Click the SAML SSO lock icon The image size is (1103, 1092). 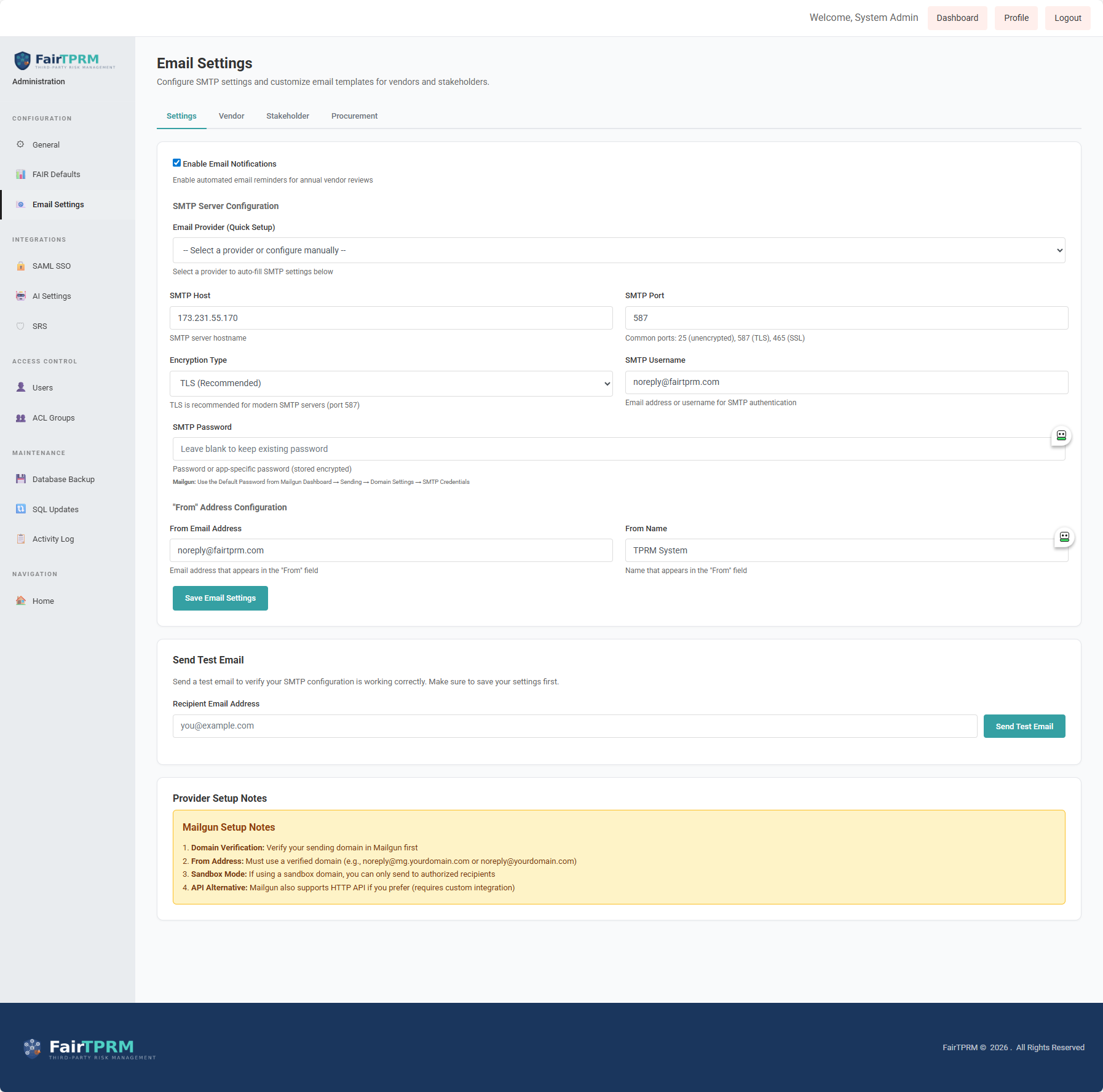[x=20, y=266]
